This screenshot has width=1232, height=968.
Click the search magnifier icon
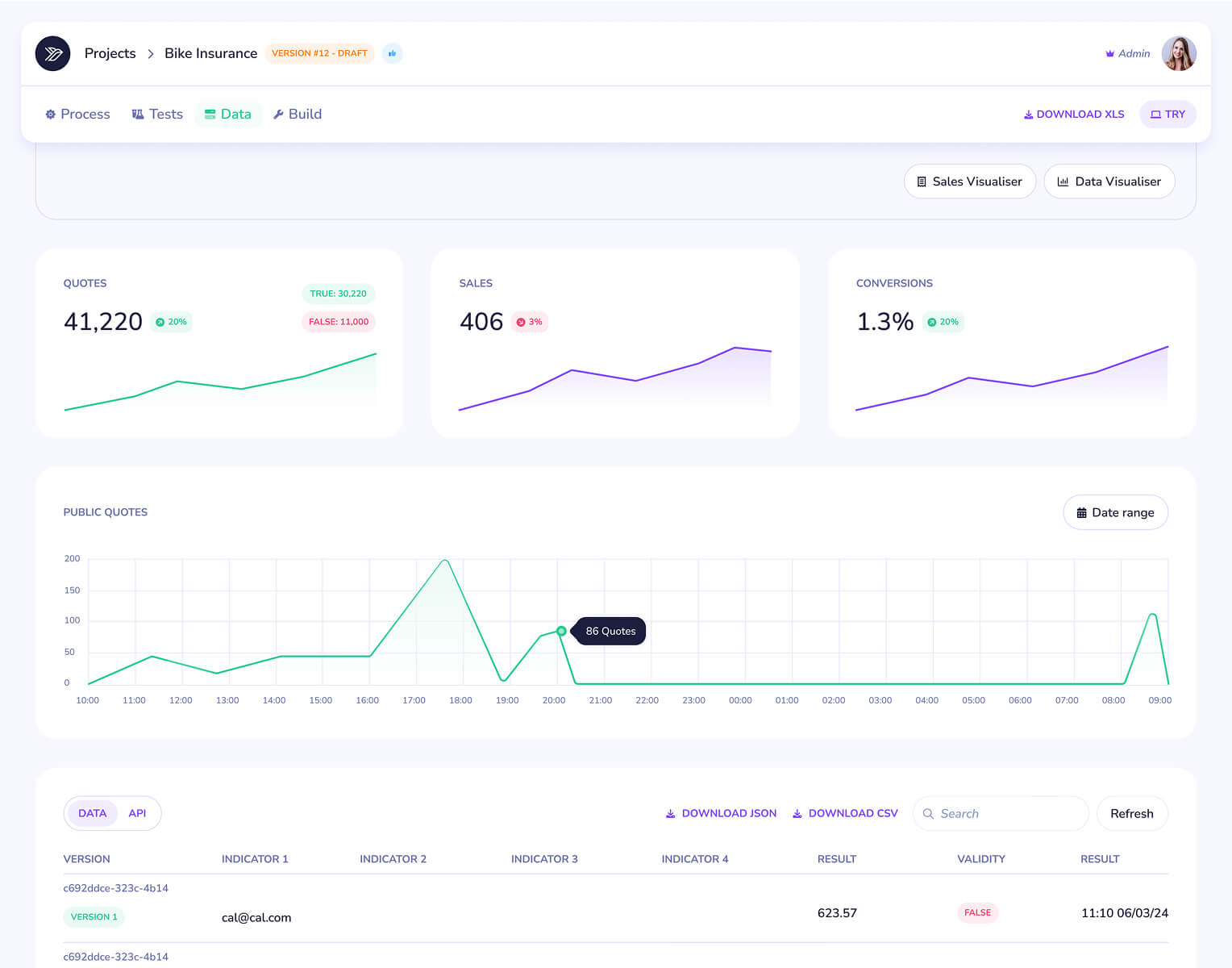coord(928,814)
